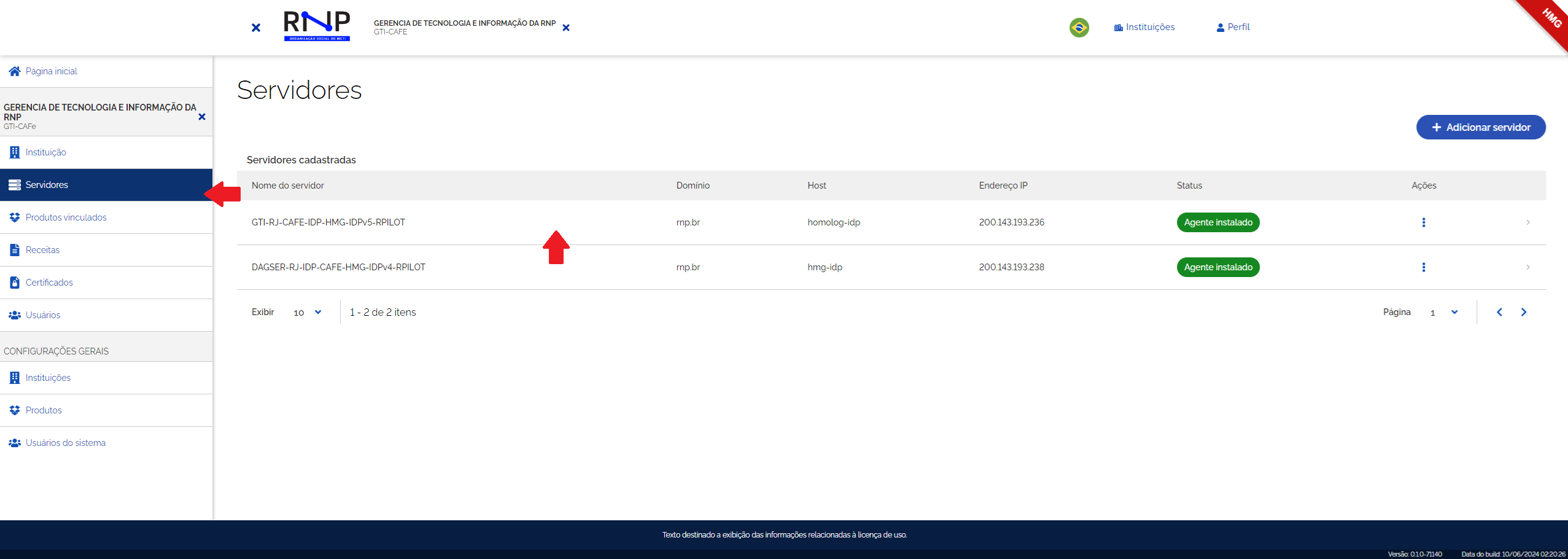Remove selected institution in header bar
The height and width of the screenshot is (559, 1568).
[566, 28]
